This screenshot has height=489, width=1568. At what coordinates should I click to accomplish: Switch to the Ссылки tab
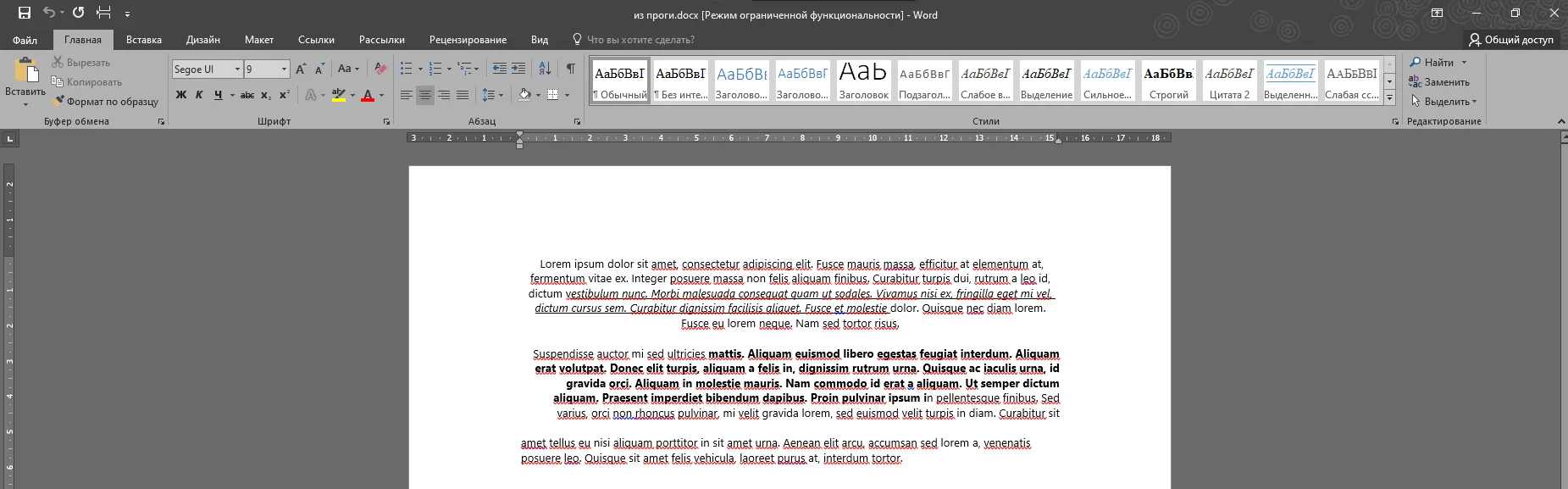pos(316,40)
